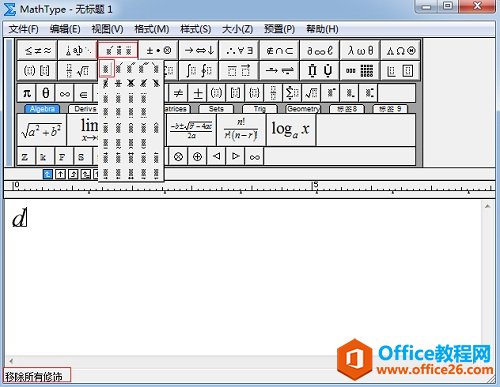Open the 格式(M) menu
500x387 pixels.
[x=152, y=29]
